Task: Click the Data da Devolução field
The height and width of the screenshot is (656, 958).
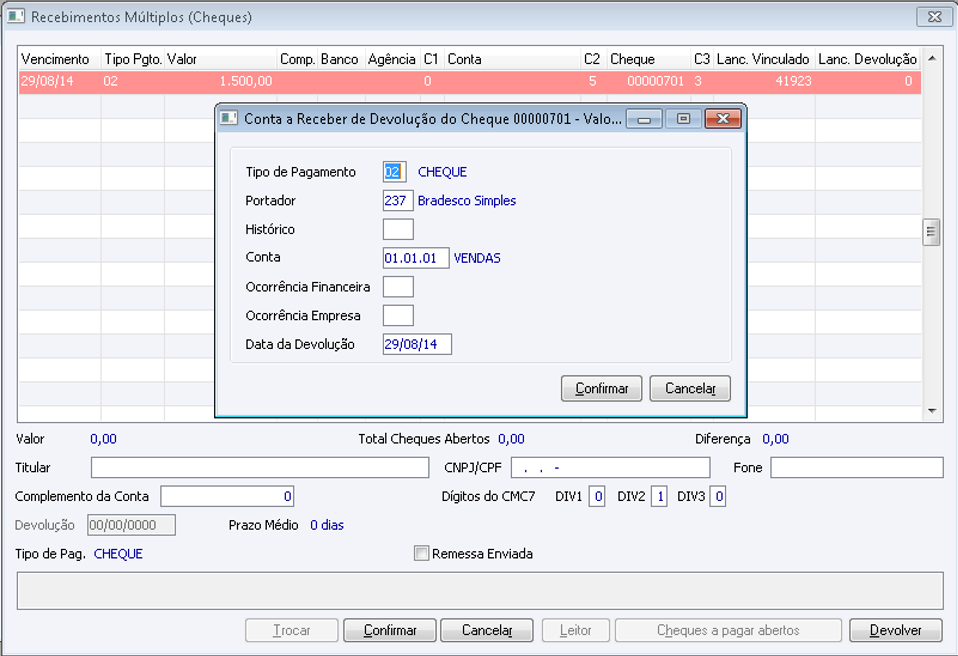Action: pyautogui.click(x=417, y=344)
